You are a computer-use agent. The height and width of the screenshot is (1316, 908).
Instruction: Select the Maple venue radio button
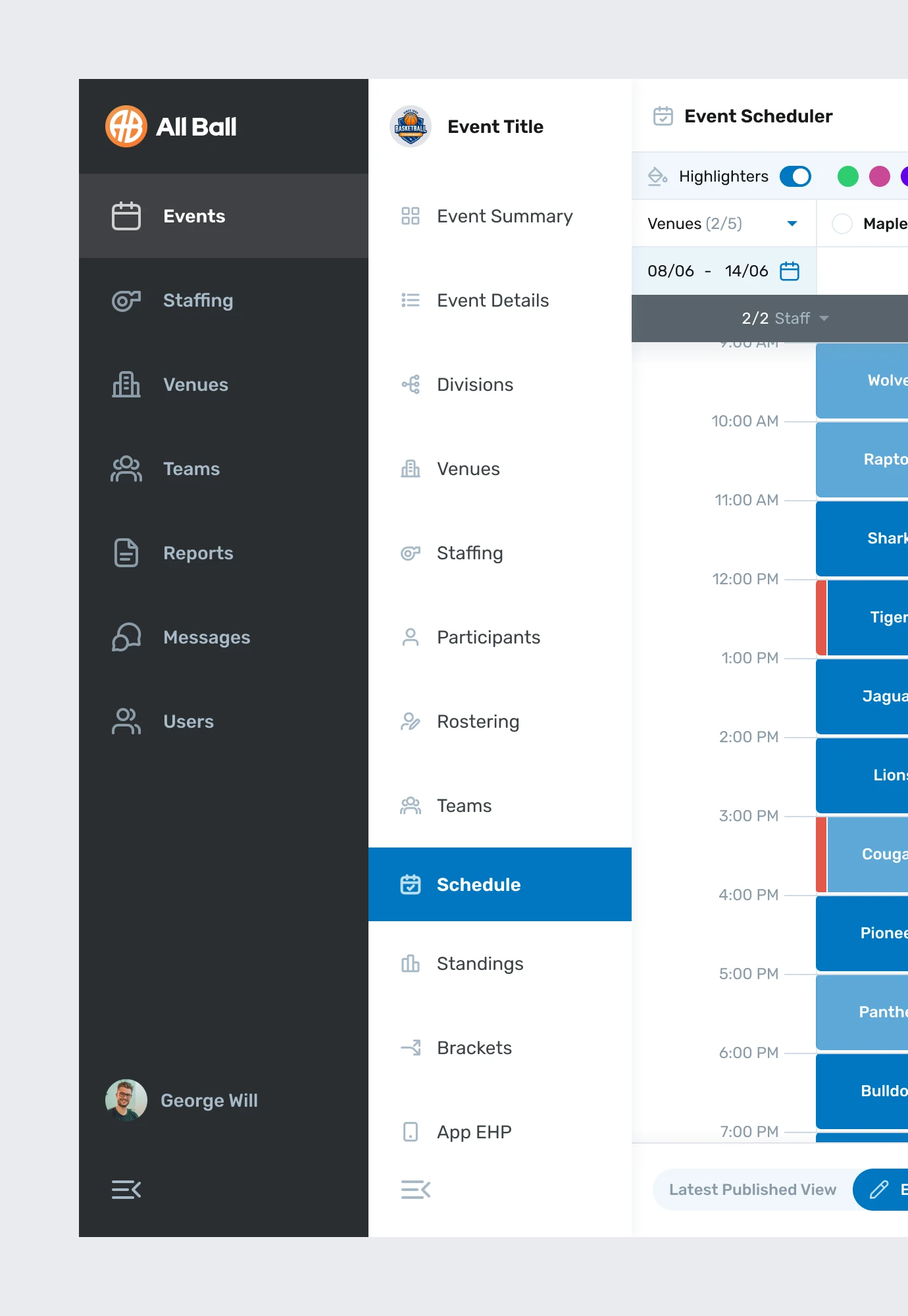pos(842,224)
